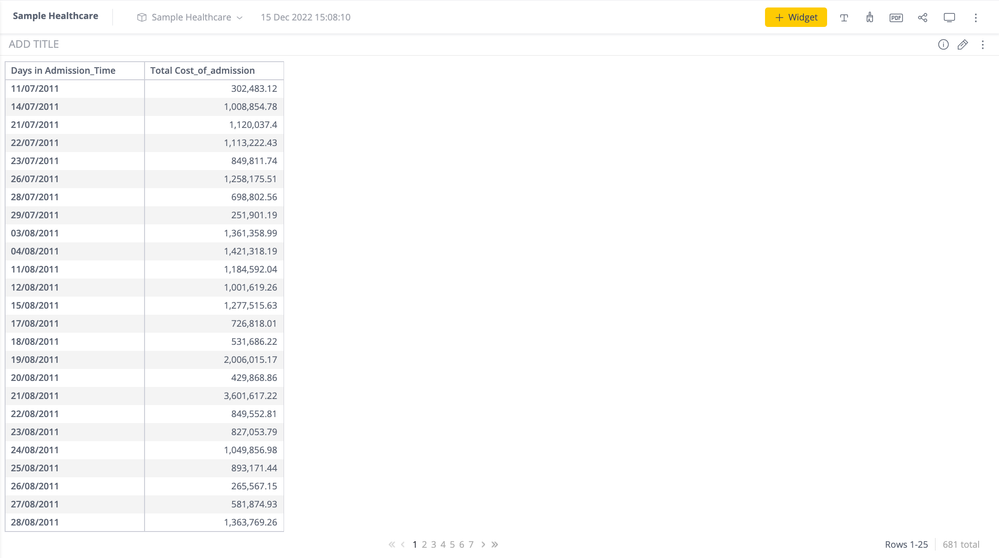Go to page 2 of the table
The height and width of the screenshot is (558, 999).
coord(424,545)
